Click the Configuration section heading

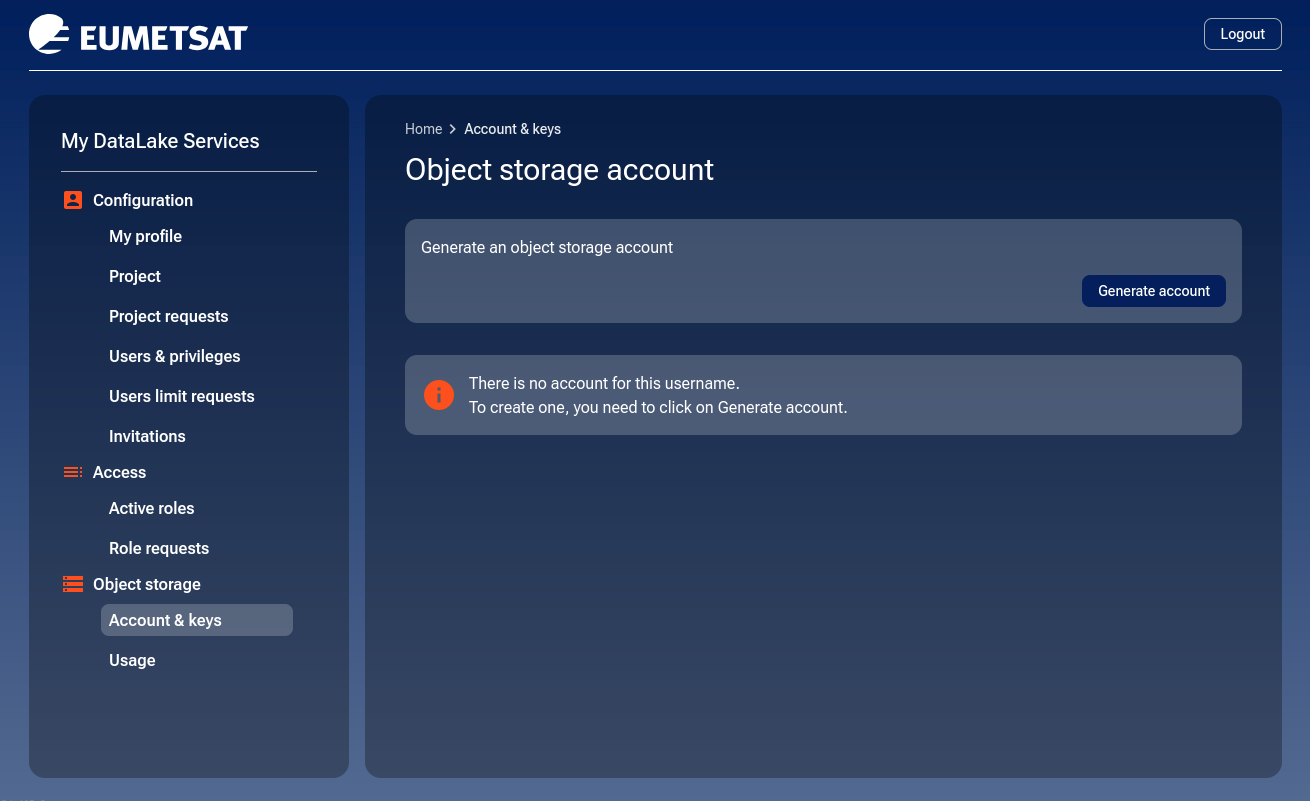pyautogui.click(x=143, y=200)
